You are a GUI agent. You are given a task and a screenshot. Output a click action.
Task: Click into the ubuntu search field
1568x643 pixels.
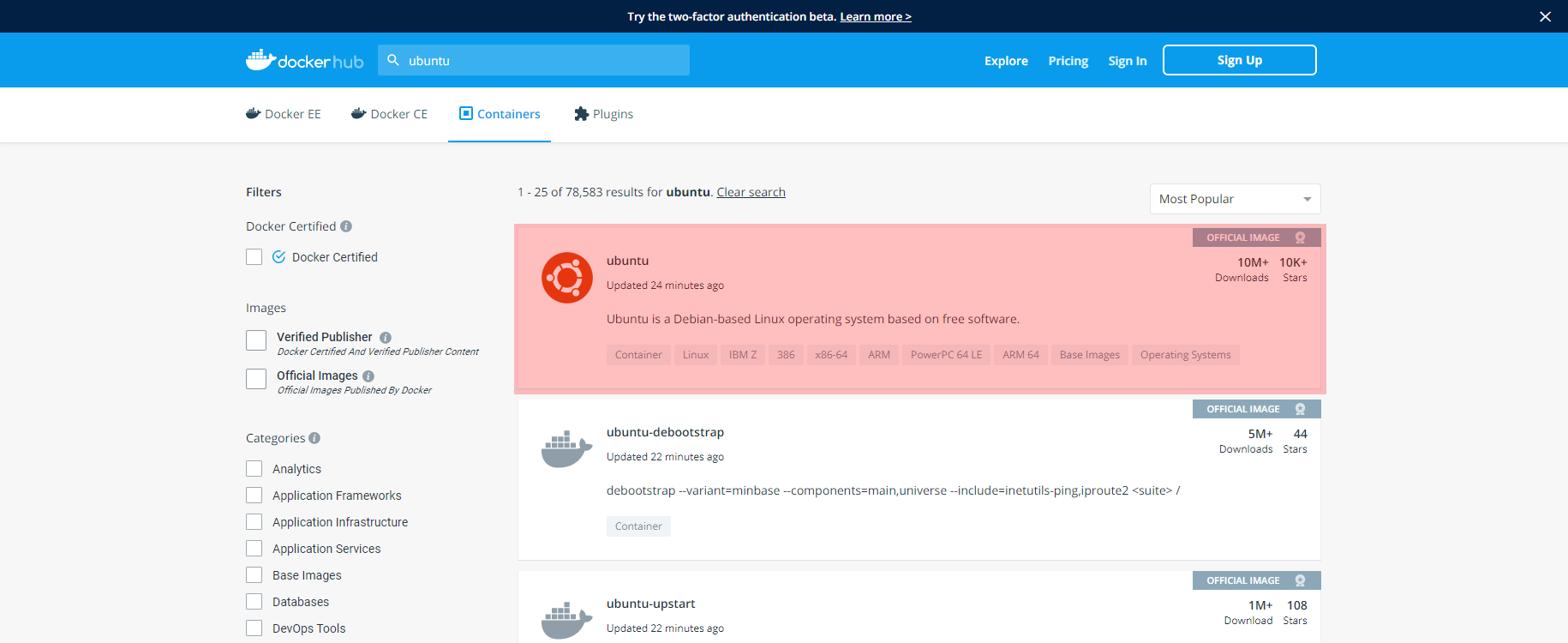[534, 60]
